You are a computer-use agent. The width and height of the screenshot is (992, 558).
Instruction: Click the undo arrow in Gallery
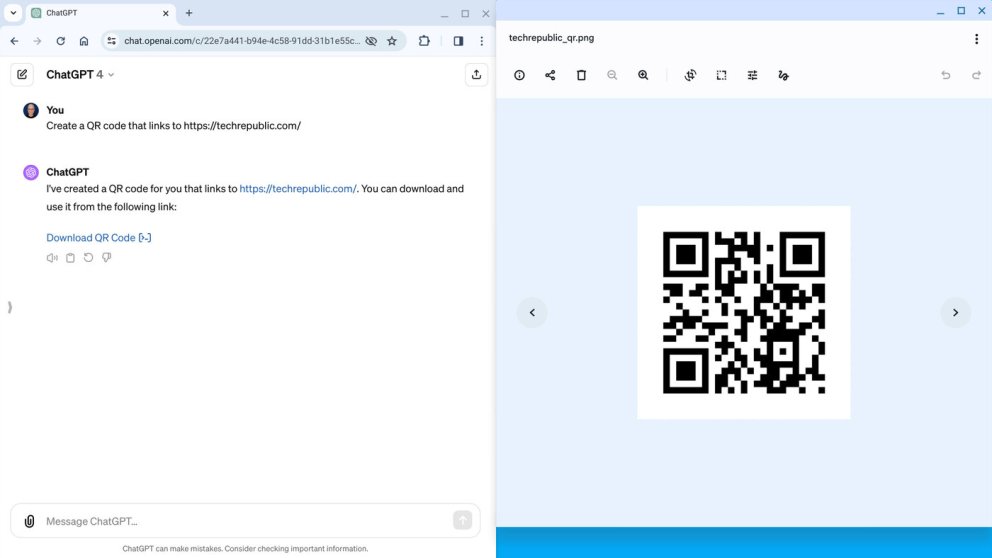[946, 75]
